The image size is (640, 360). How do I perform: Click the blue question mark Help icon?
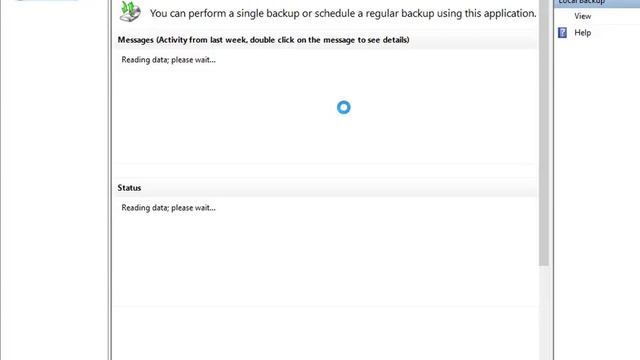(x=562, y=33)
